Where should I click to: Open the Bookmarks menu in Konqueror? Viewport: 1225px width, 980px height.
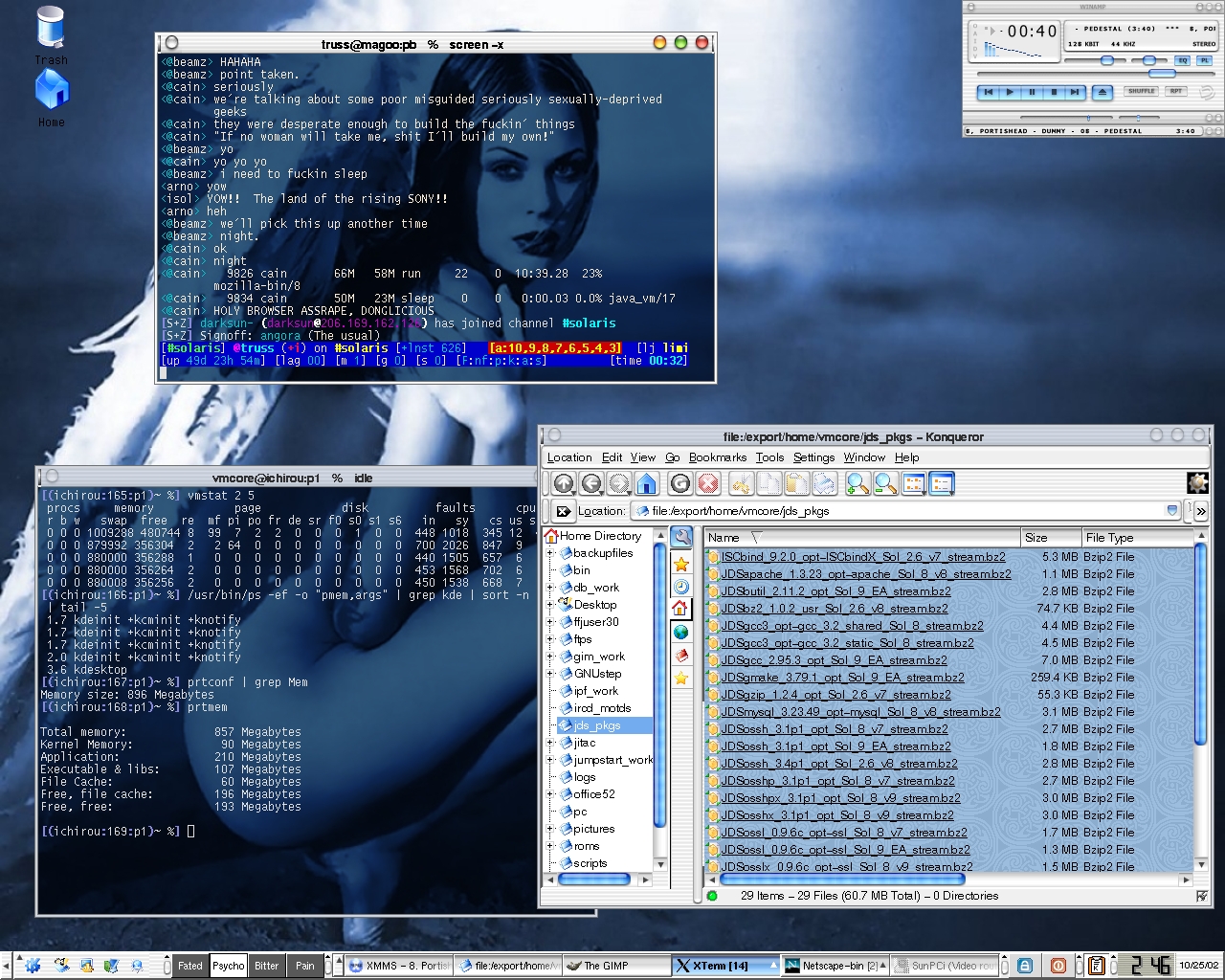coord(717,457)
